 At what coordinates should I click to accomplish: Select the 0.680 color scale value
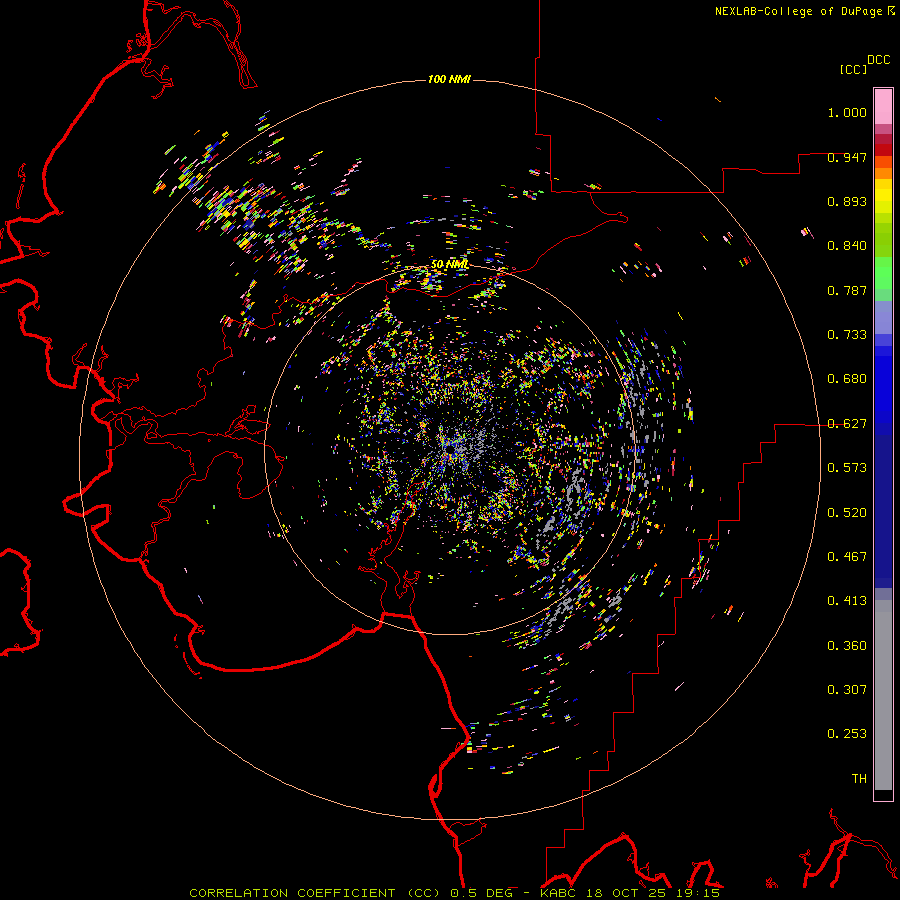click(x=847, y=379)
